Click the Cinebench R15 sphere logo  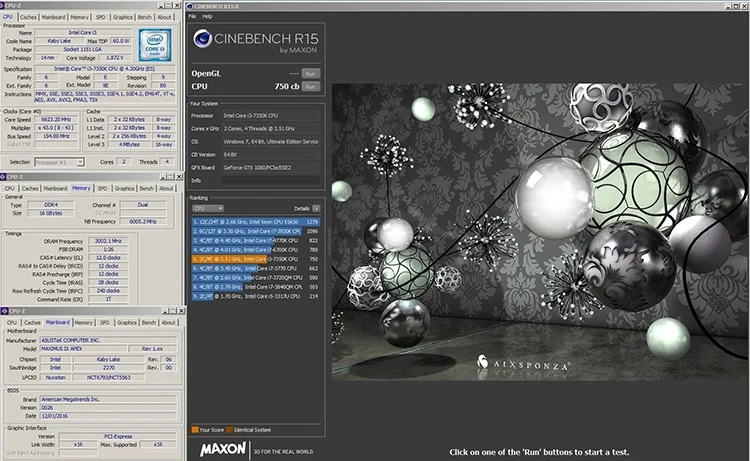202,39
